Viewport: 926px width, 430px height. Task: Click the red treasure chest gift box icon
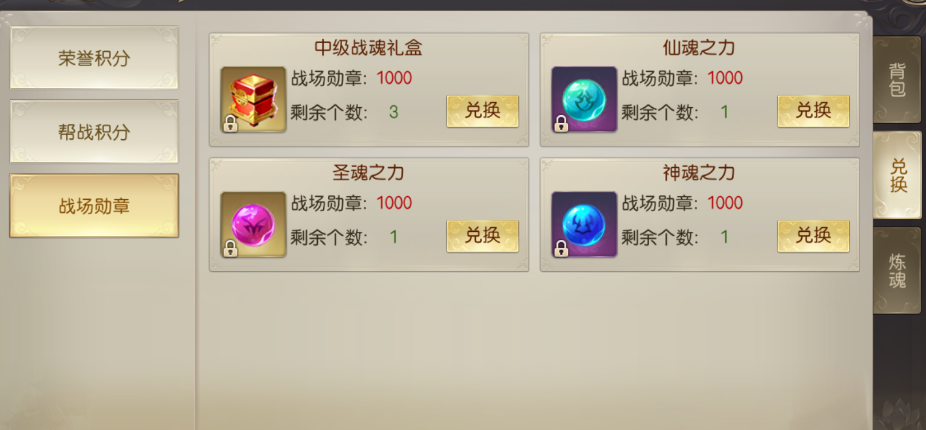pos(253,99)
